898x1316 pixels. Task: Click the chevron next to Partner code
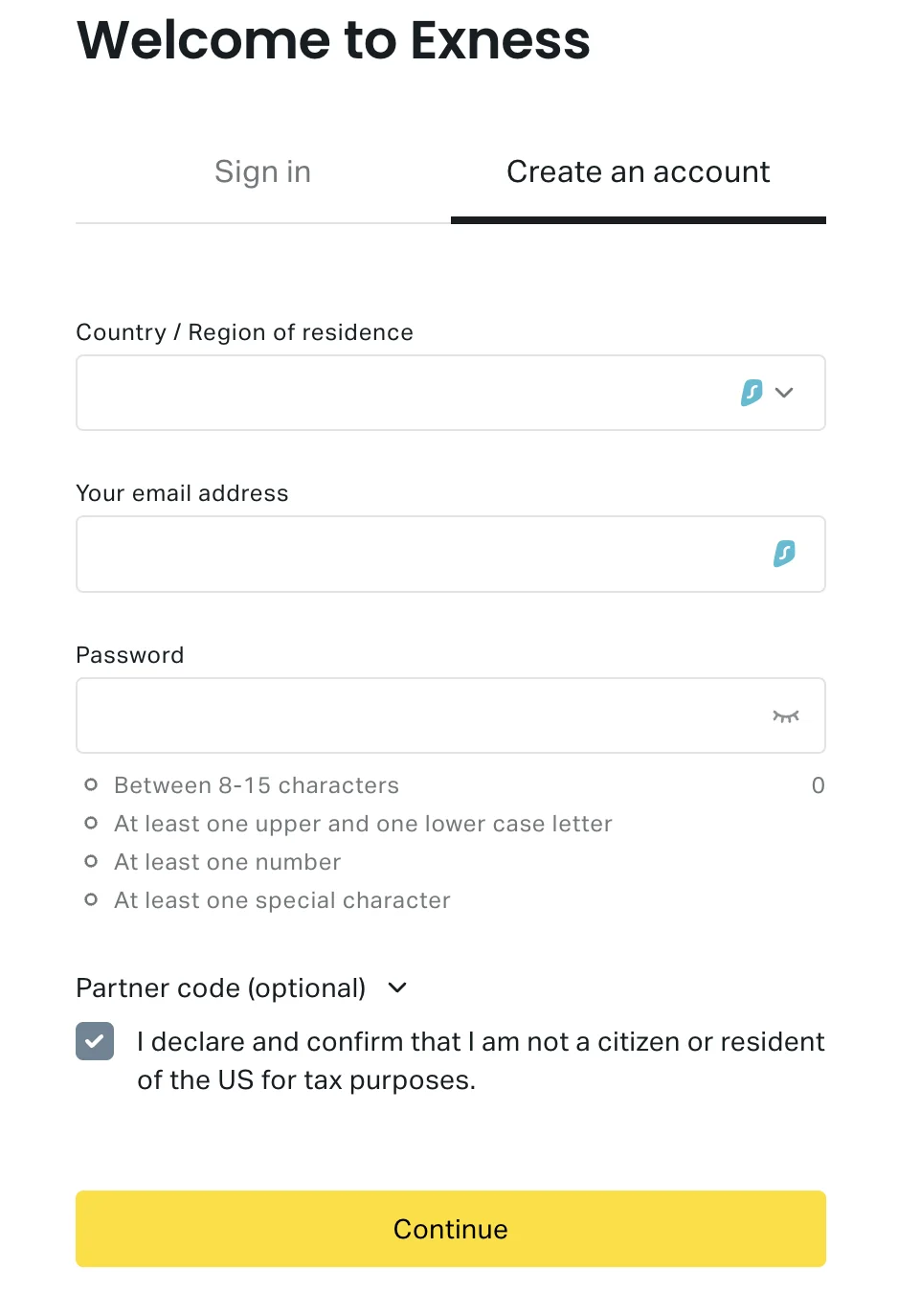396,987
